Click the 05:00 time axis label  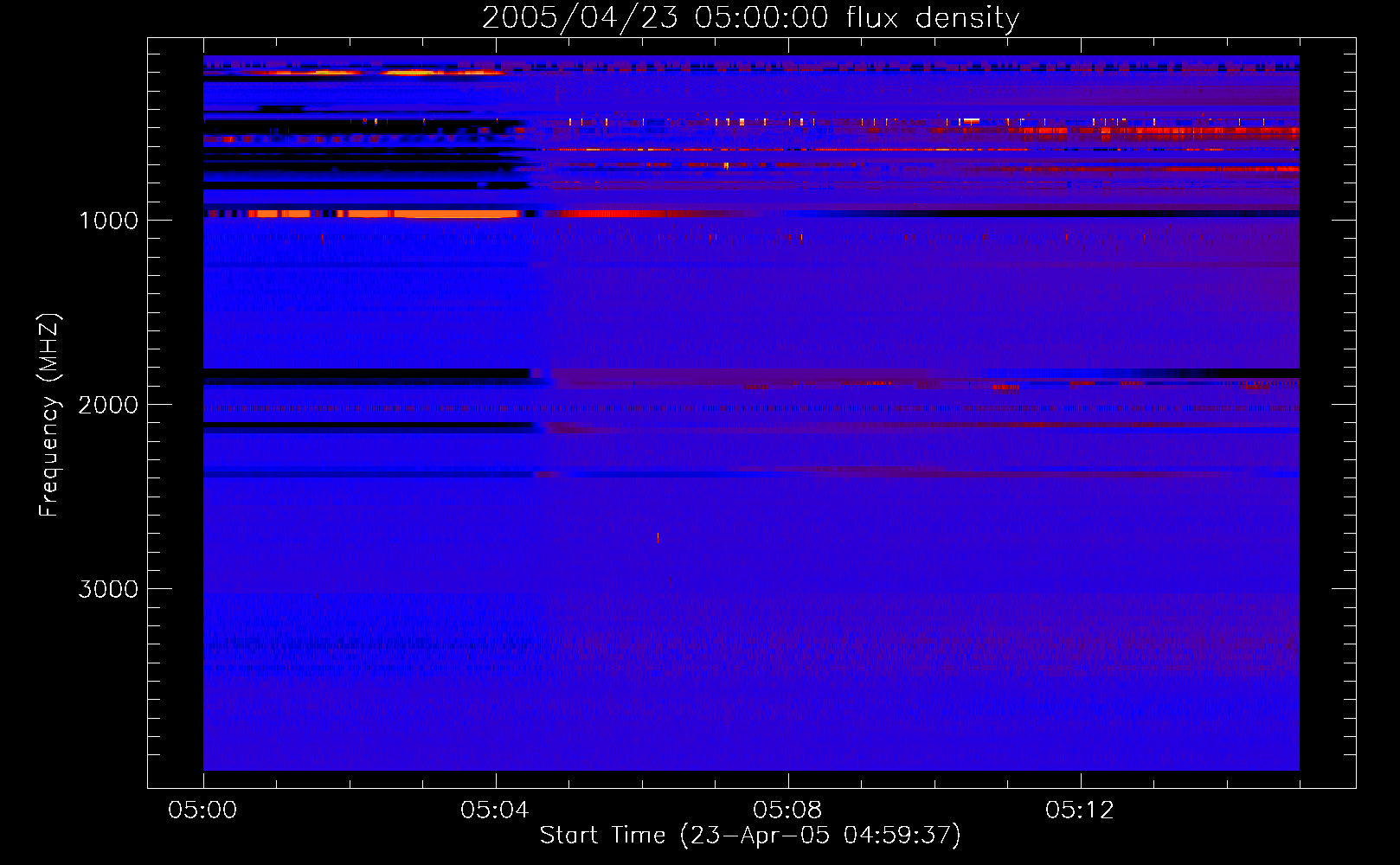pos(202,810)
